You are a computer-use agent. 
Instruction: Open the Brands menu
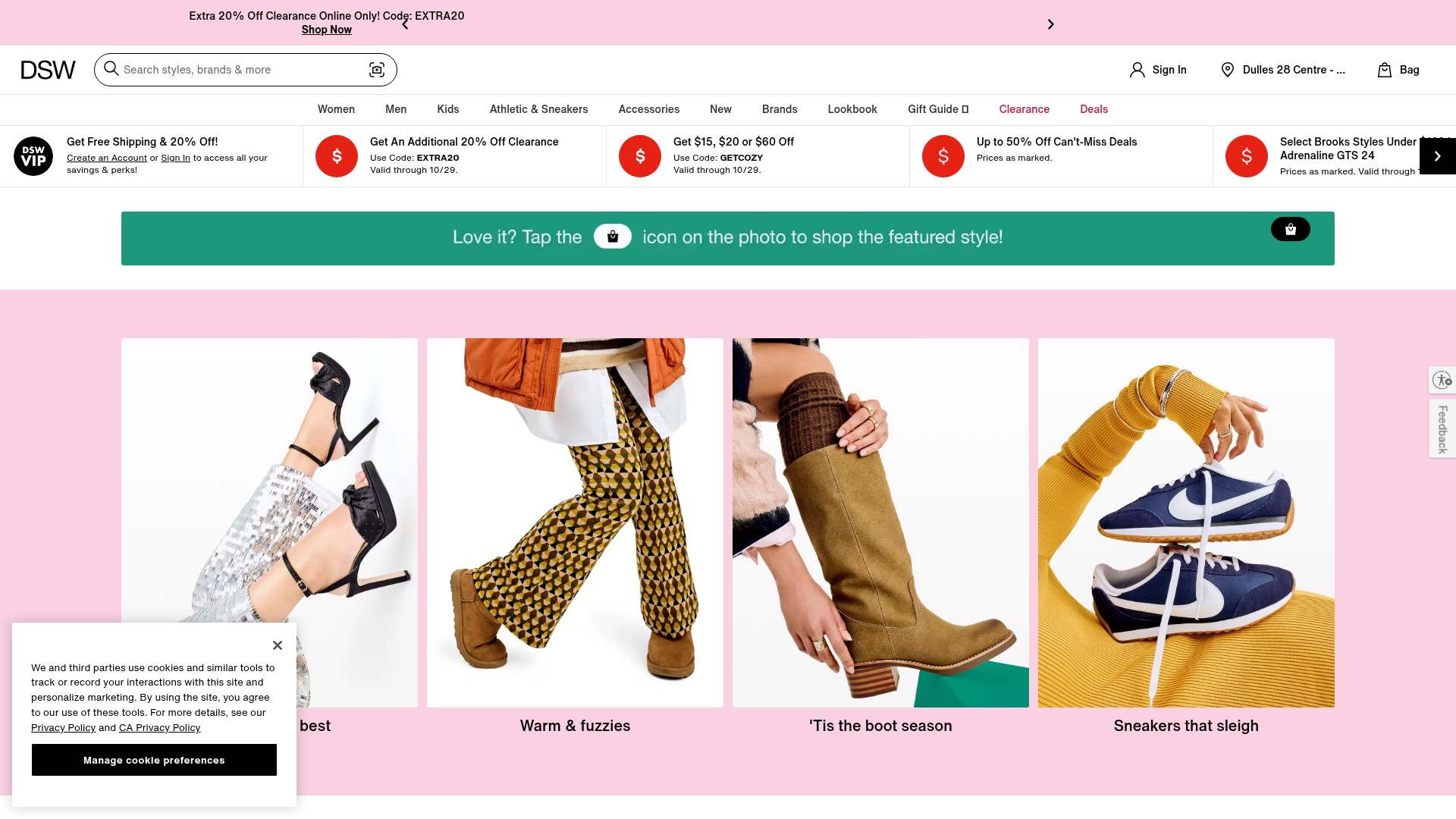coord(780,109)
